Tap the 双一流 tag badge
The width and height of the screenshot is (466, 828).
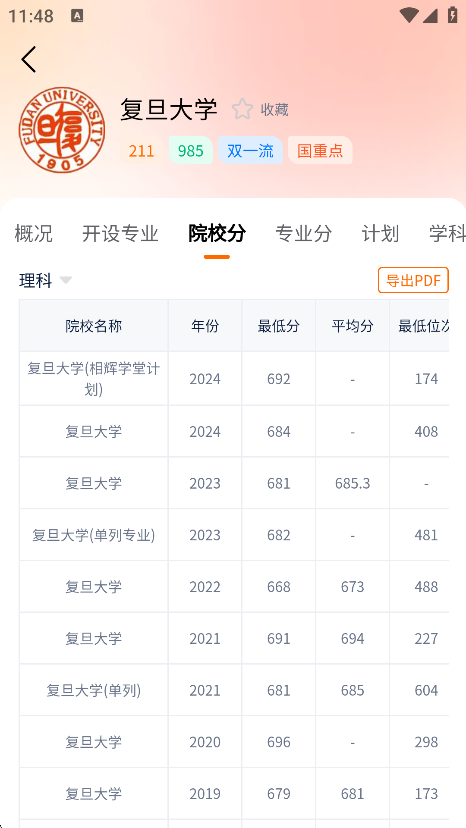coord(250,150)
